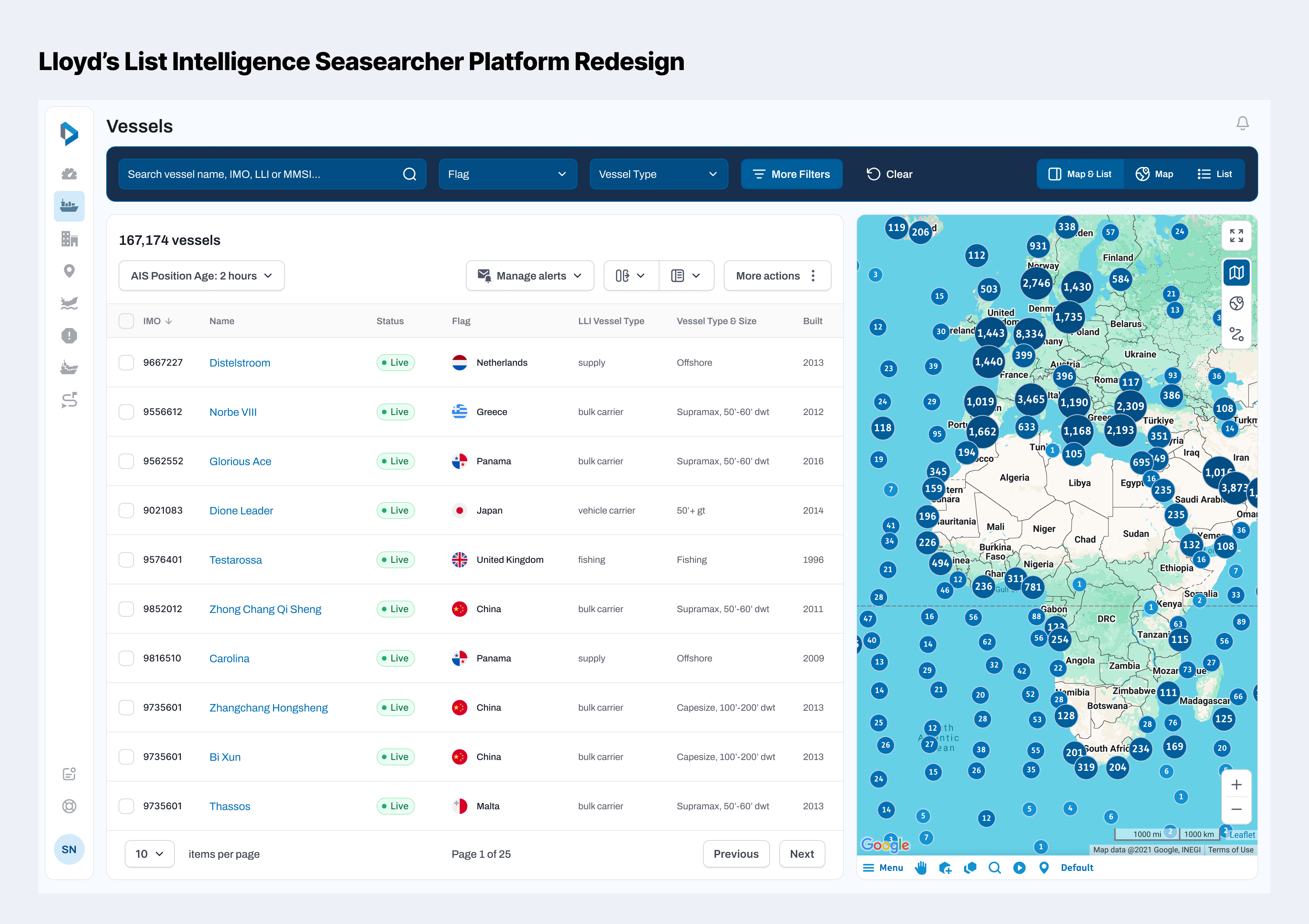Tick the select-all header checkbox
This screenshot has height=924, width=1309.
126,321
